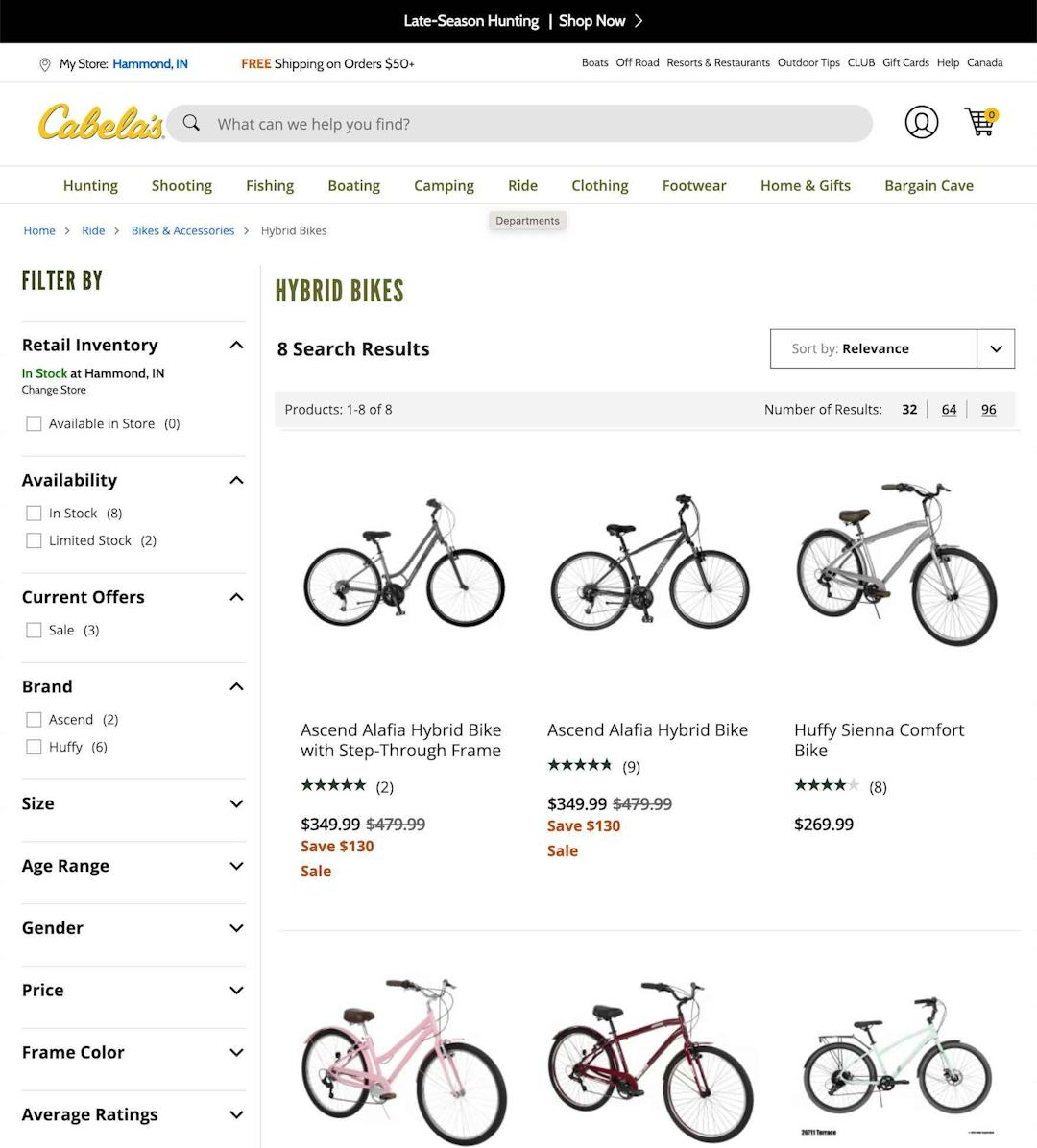
Task: Open the Bikes & Accessories breadcrumb link
Action: [182, 230]
